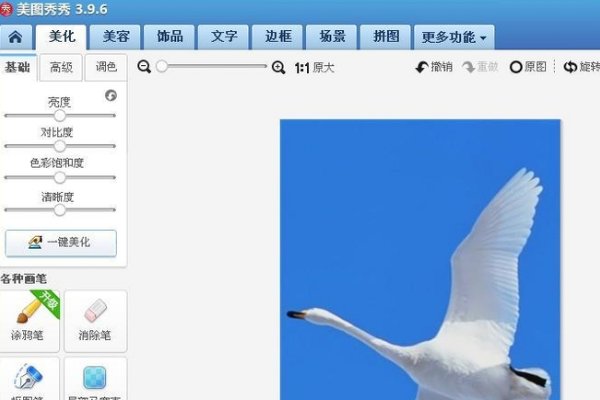Click the 色彩饱和度 saturation slider handle
Image resolution: width=600 pixels, height=400 pixels.
(60, 177)
